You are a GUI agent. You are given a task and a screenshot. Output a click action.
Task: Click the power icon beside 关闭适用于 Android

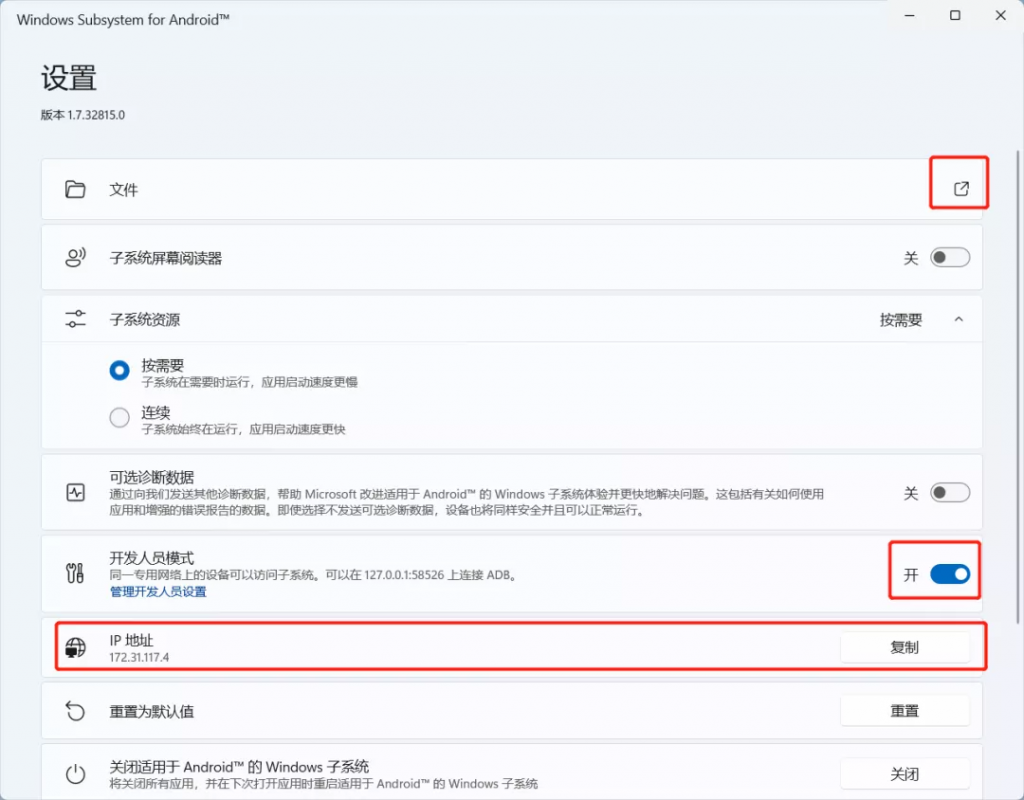click(75, 774)
